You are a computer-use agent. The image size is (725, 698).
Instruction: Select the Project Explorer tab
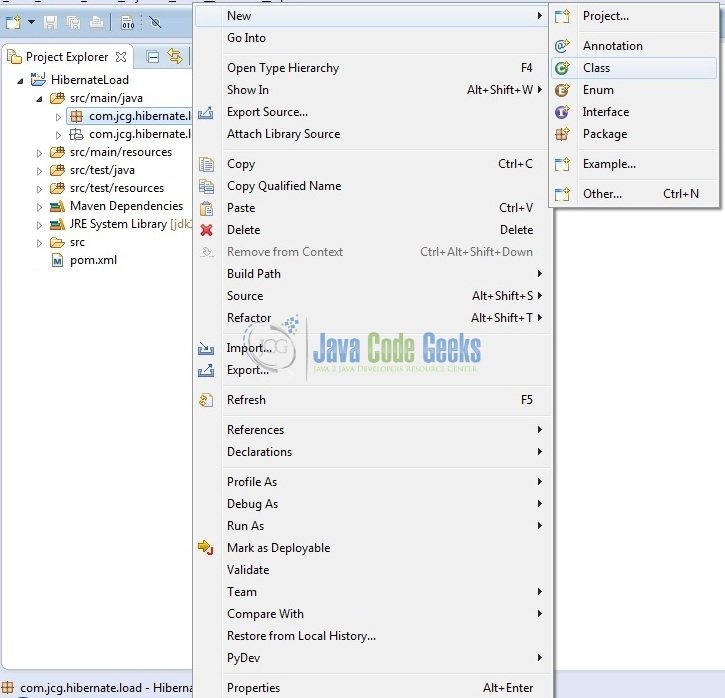point(67,57)
